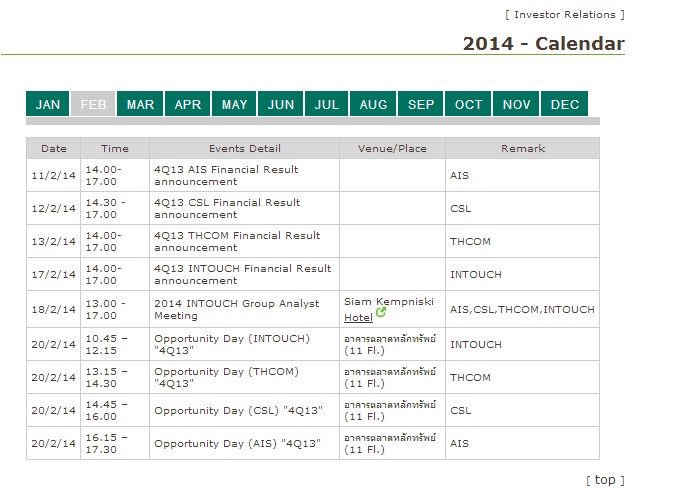Click the Venue/Place column header

point(392,149)
